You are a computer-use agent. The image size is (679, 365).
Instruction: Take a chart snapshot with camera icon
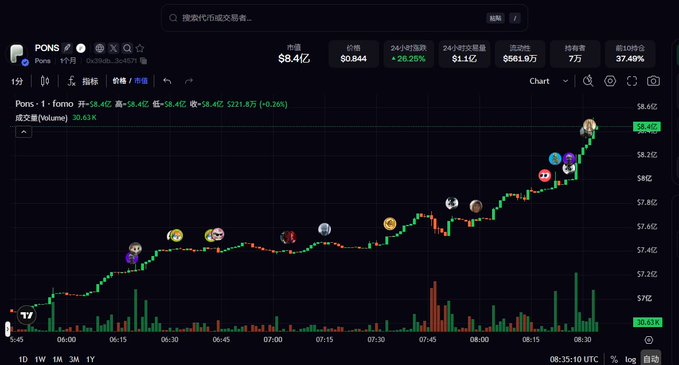point(653,81)
